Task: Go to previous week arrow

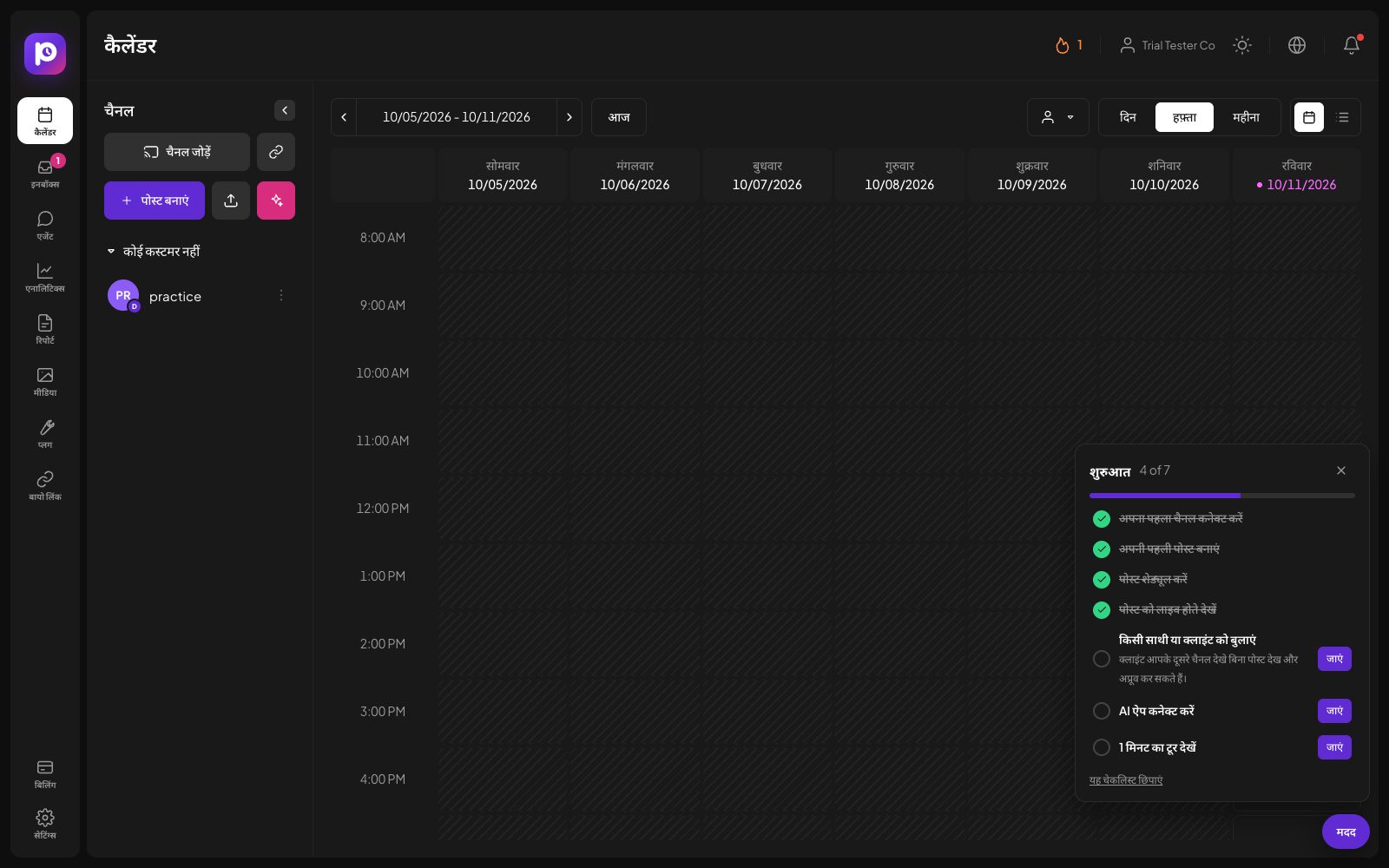Action: 344,117
